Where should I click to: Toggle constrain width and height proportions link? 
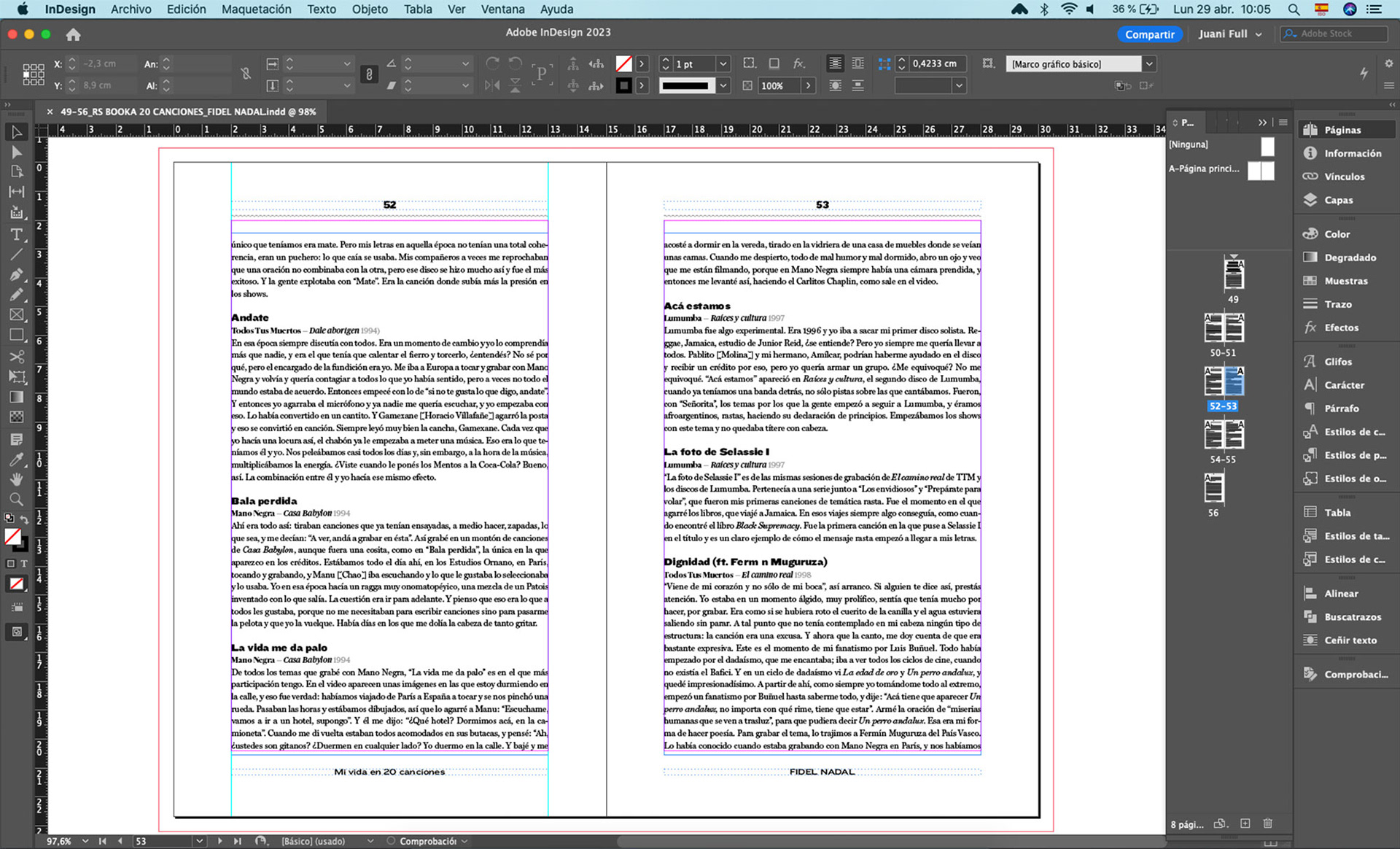click(246, 74)
